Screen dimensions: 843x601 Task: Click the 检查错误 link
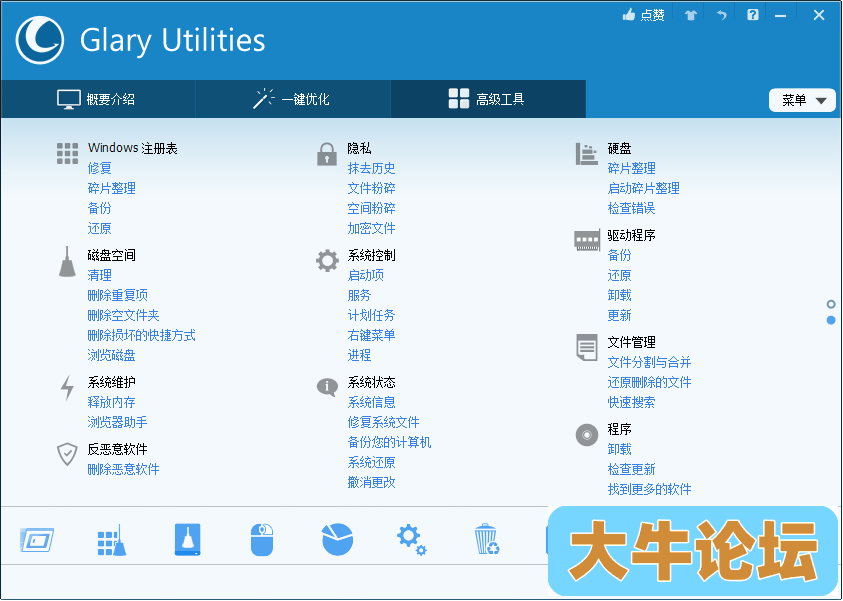point(631,208)
